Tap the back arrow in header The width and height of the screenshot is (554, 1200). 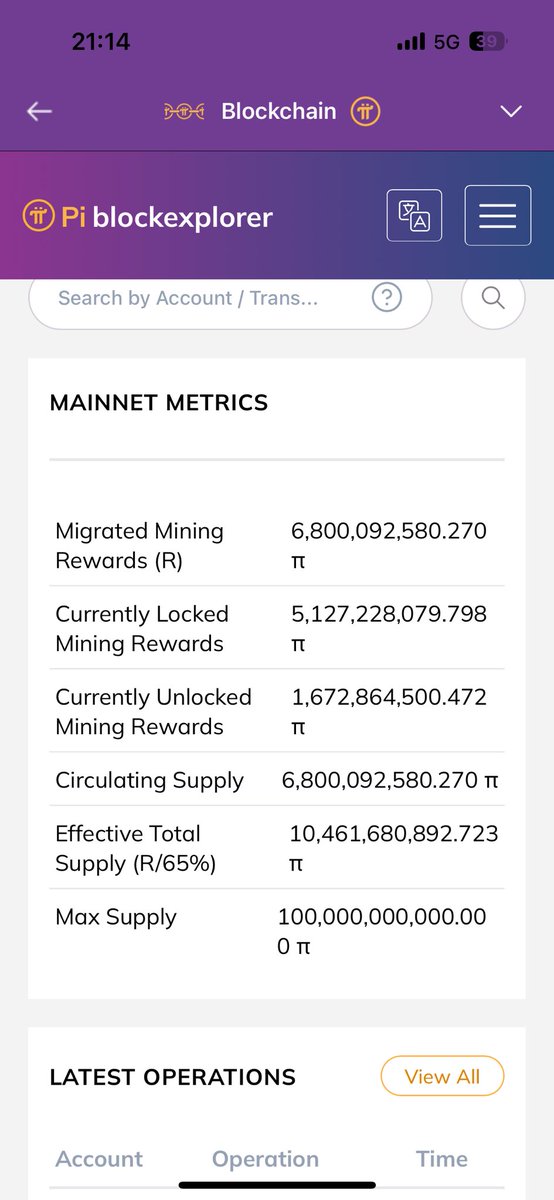[39, 111]
